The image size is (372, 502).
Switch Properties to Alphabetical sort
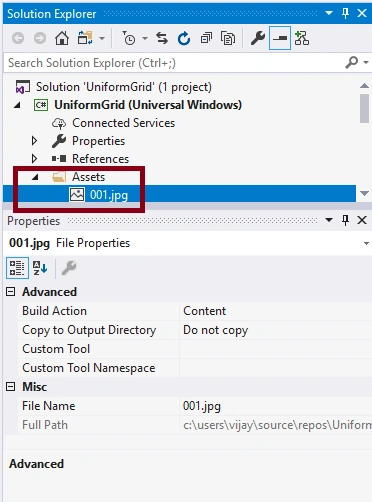click(40, 268)
